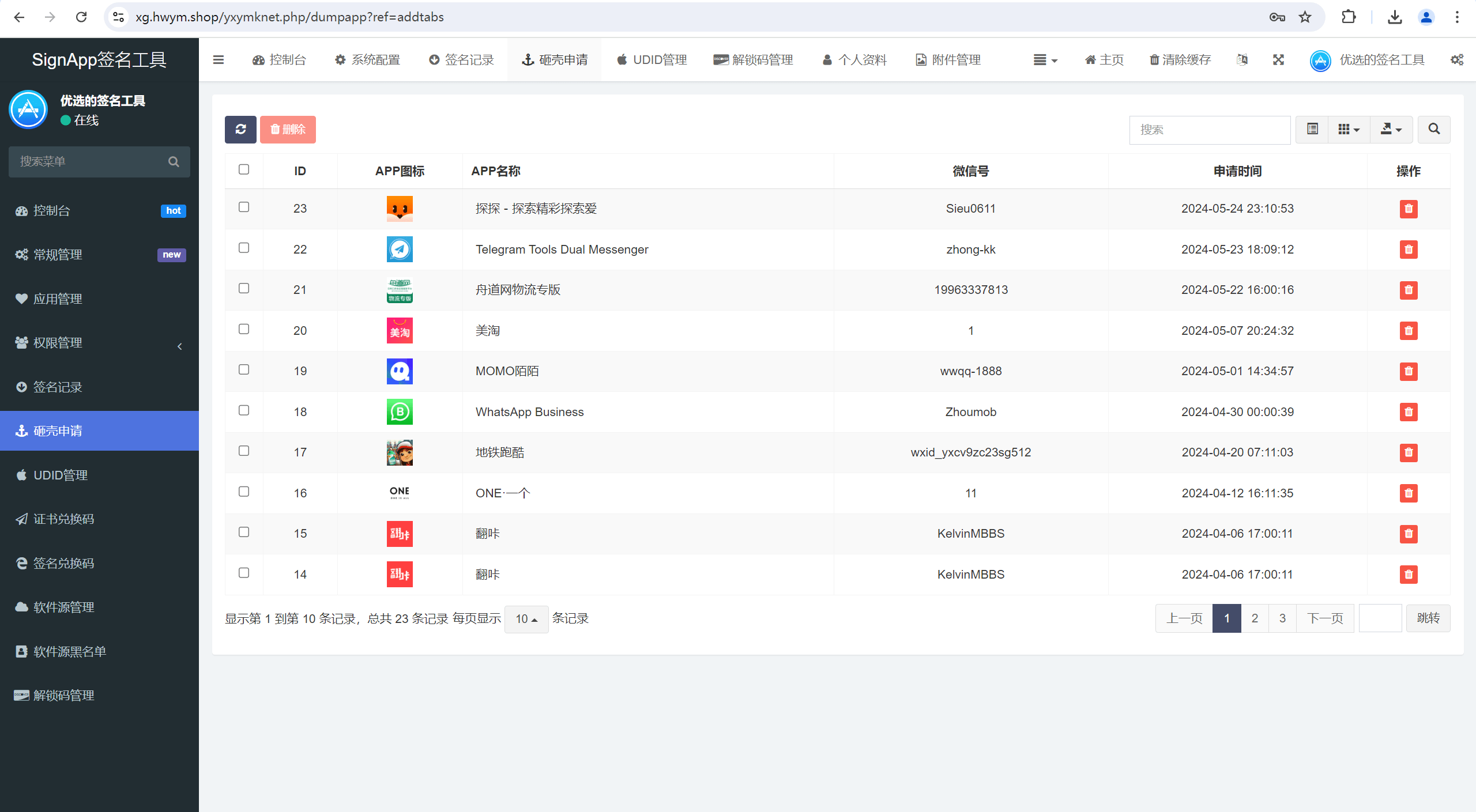Open browser downloads icon
The width and height of the screenshot is (1476, 812).
1395,17
